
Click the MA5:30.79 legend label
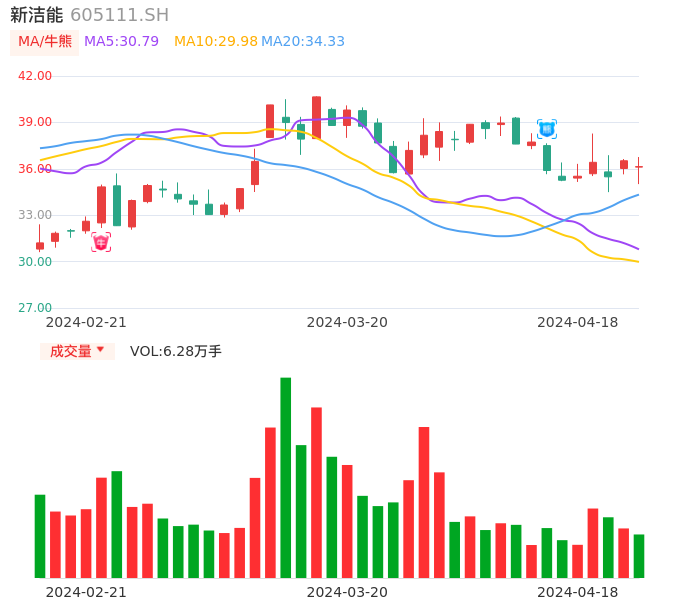121,42
